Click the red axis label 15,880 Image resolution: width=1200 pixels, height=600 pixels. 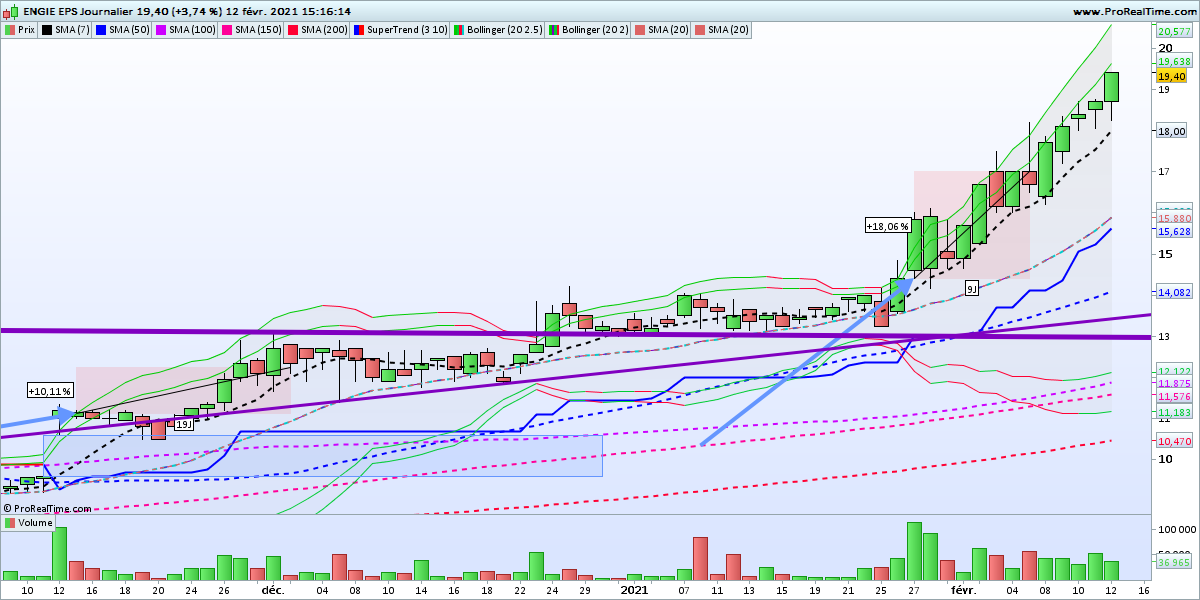1173,218
